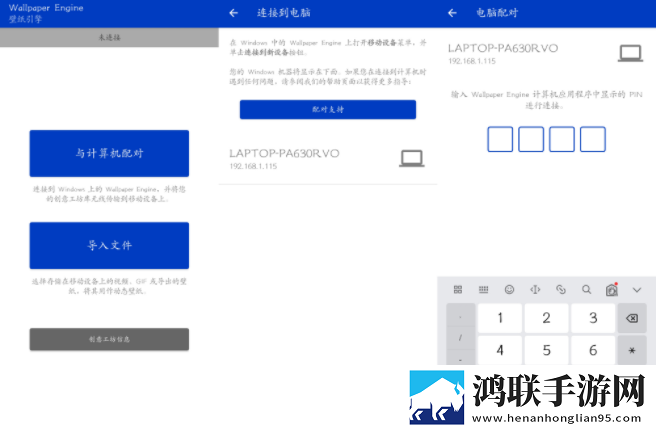Collapse the keyboard with the down chevron
The image size is (656, 430).
pyautogui.click(x=637, y=290)
